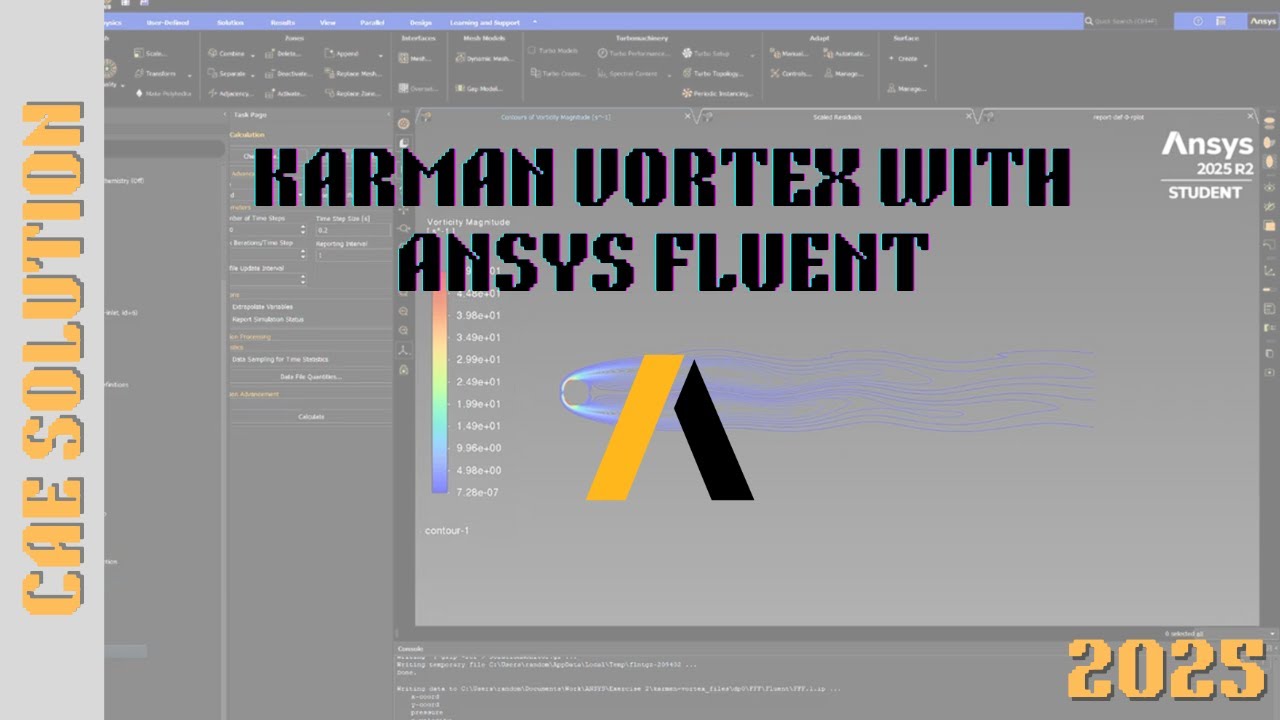Click the help circle icon in title bar
The height and width of the screenshot is (720, 1280).
tap(1199, 21)
